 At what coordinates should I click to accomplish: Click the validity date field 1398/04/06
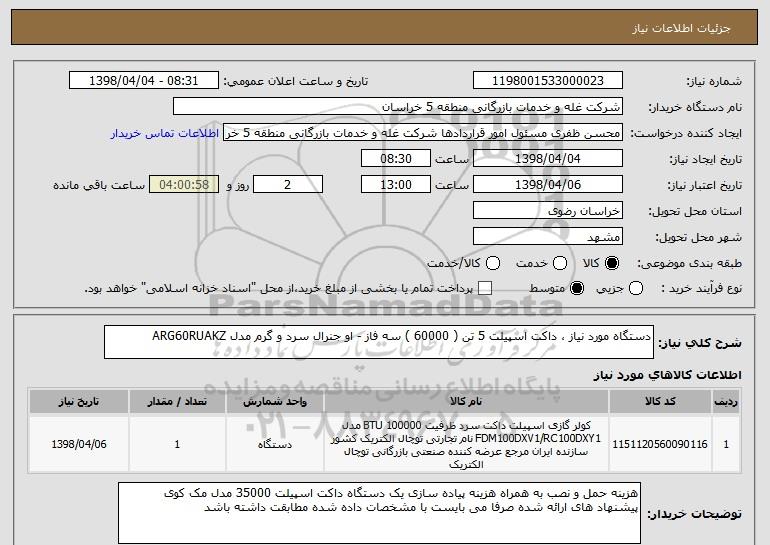click(548, 185)
